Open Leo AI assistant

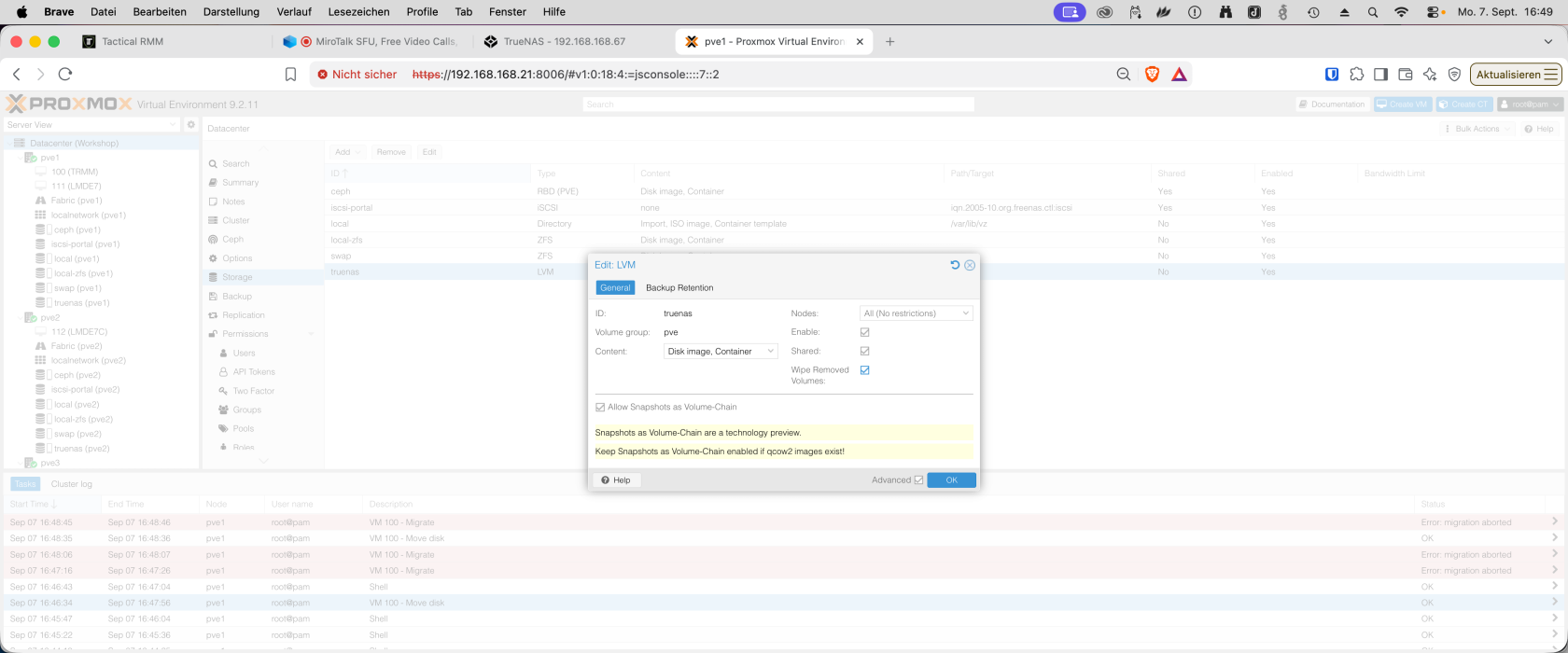tap(1430, 74)
